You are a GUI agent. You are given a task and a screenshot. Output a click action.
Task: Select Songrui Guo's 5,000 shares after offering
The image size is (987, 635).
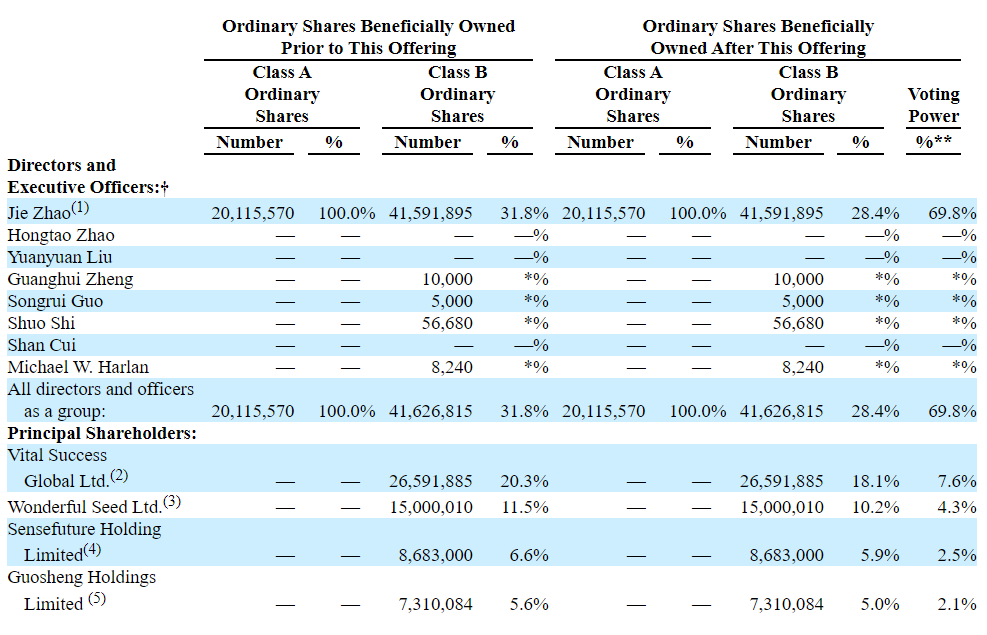(x=803, y=301)
